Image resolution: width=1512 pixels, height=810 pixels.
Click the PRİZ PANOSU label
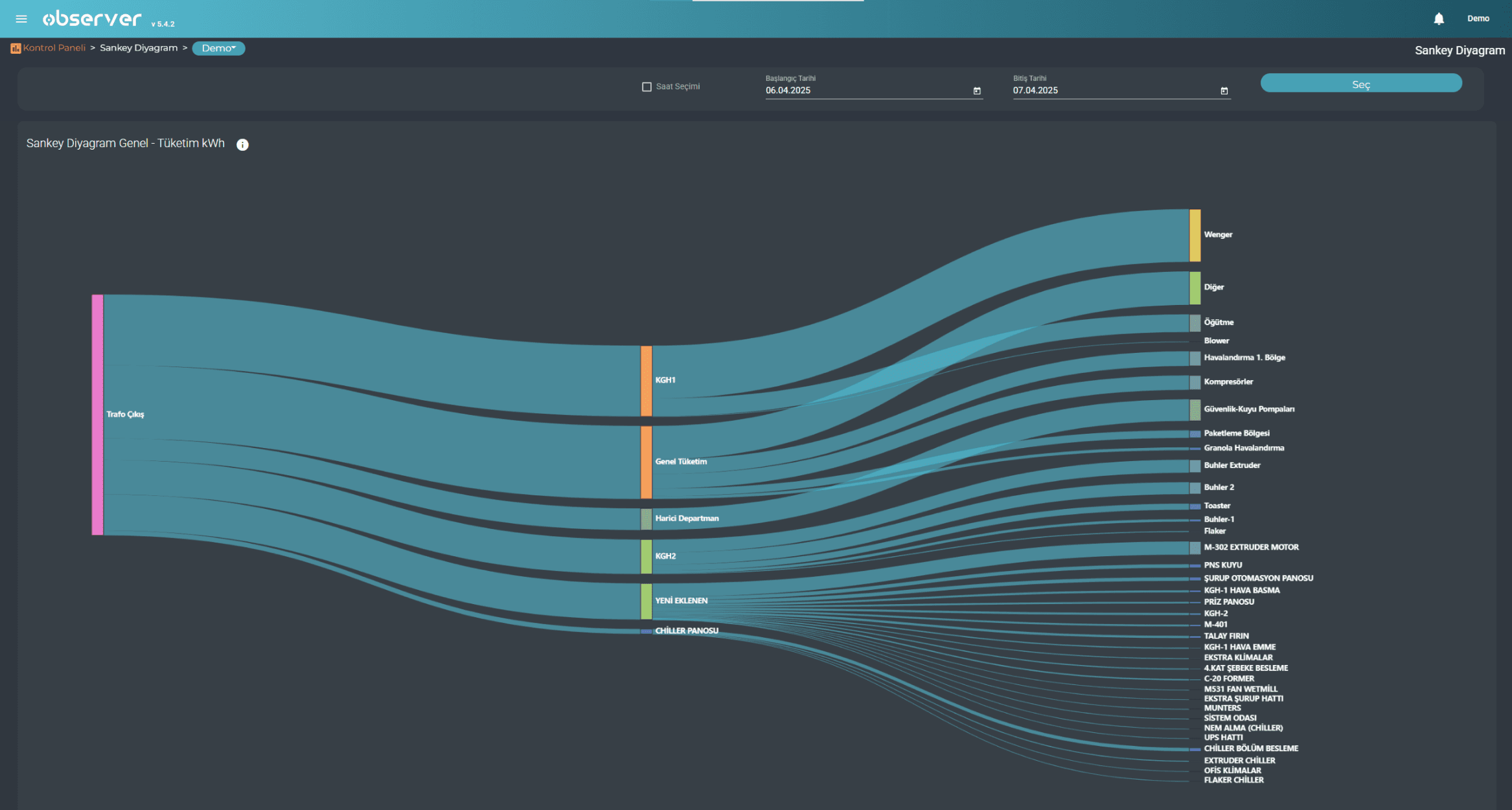point(1229,602)
